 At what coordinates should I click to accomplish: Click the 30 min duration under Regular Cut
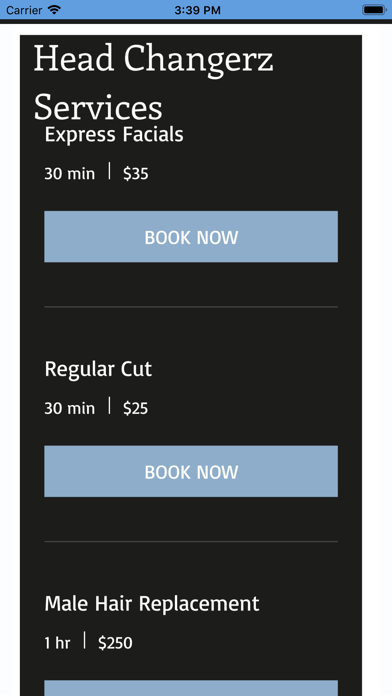70,408
